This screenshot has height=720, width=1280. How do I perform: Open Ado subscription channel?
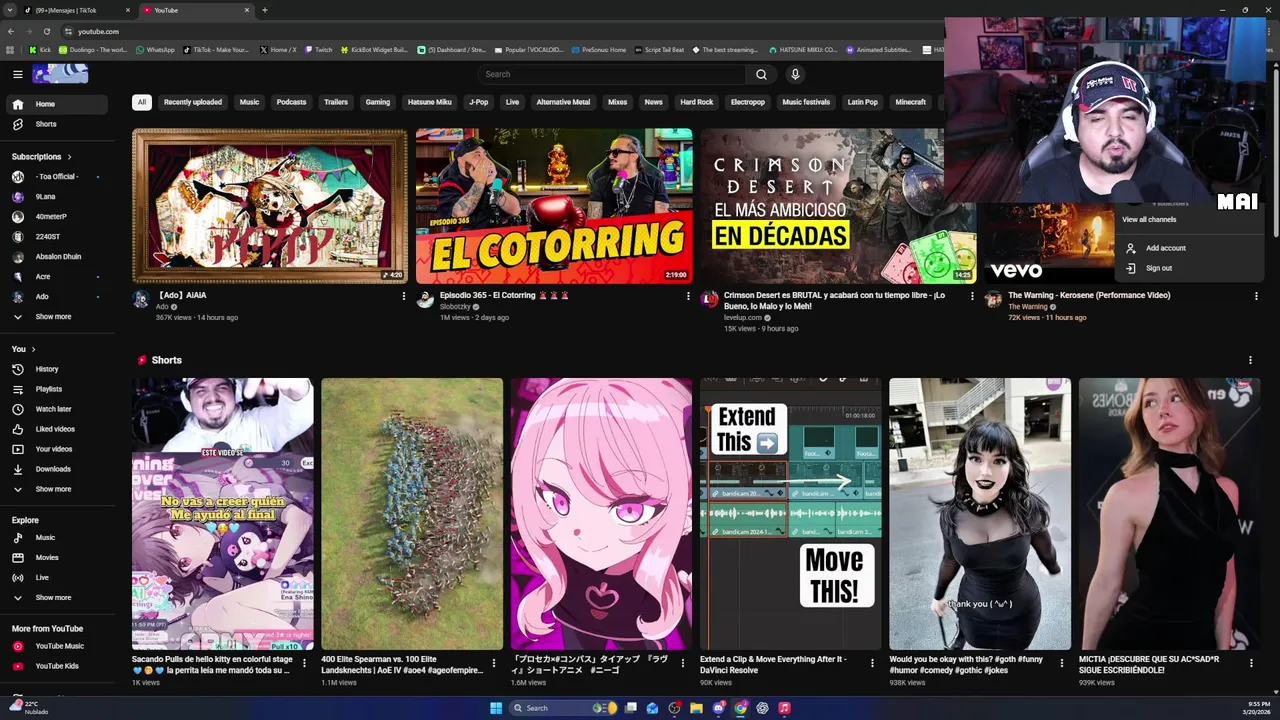[56, 296]
